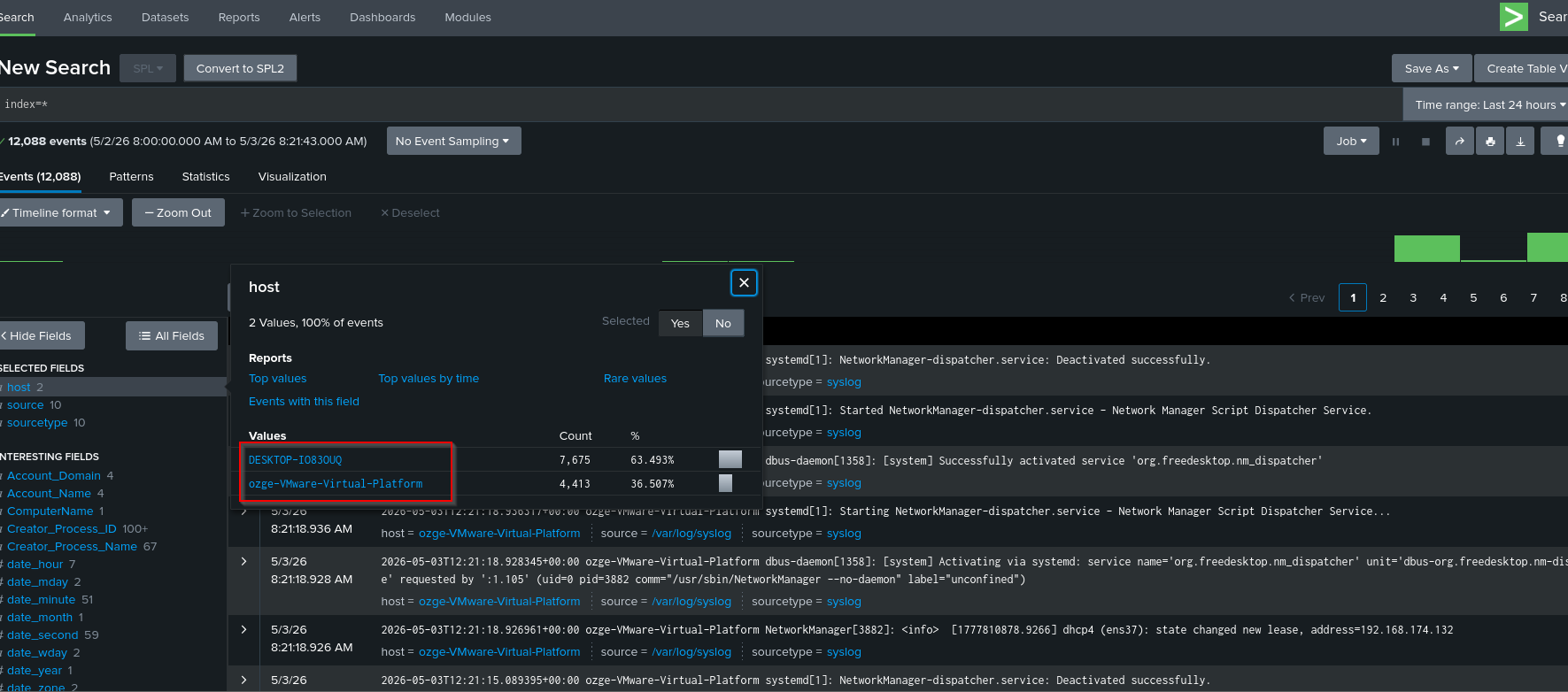This screenshot has height=692, width=1568.
Task: Go to the Analytics menu
Action: 88,17
